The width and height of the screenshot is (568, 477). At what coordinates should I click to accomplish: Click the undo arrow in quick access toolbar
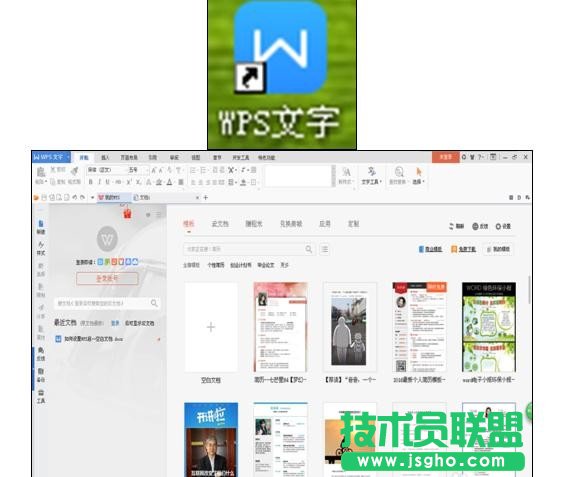pyautogui.click(x=75, y=197)
